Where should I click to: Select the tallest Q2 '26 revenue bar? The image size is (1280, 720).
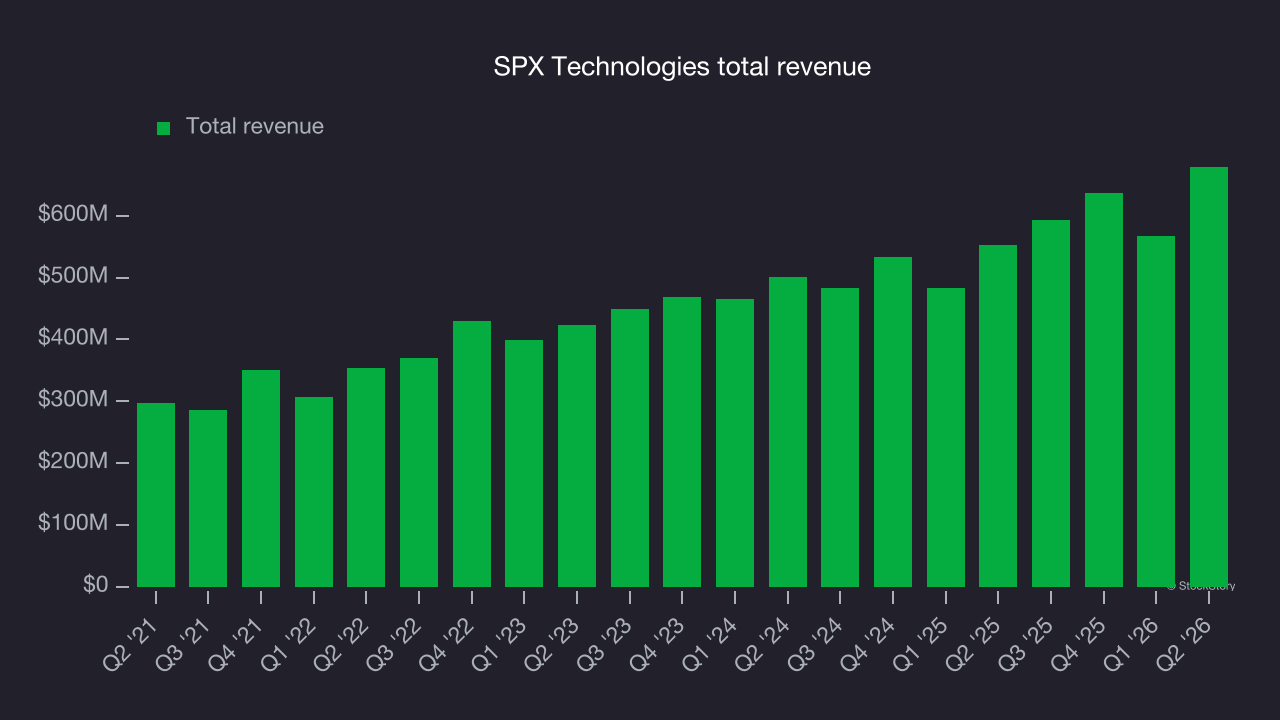[1209, 377]
